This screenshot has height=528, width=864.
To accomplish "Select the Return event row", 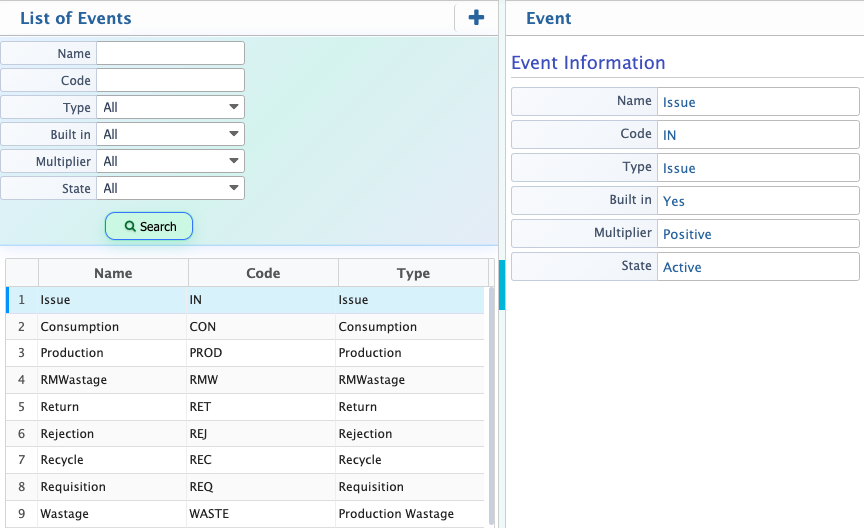I will pos(245,407).
